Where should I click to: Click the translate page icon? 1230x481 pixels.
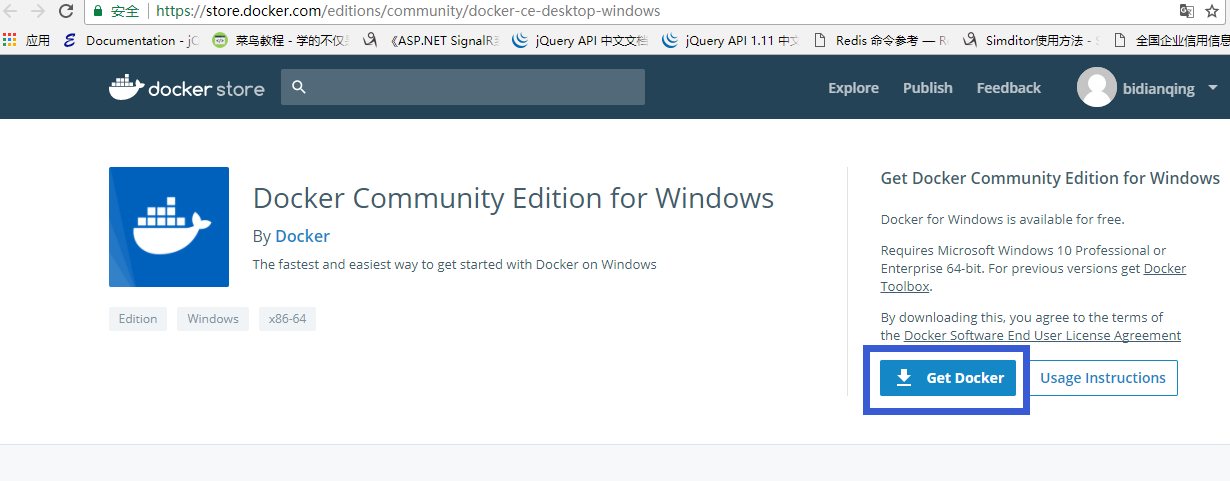pyautogui.click(x=1187, y=12)
